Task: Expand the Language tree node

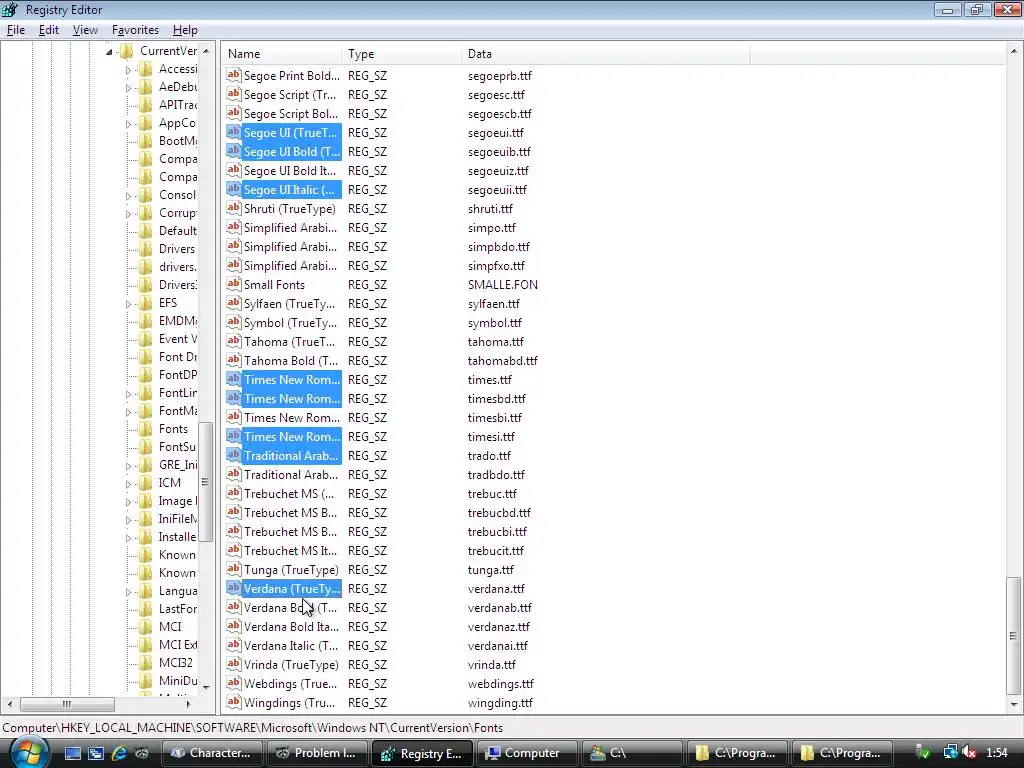Action: (129, 592)
